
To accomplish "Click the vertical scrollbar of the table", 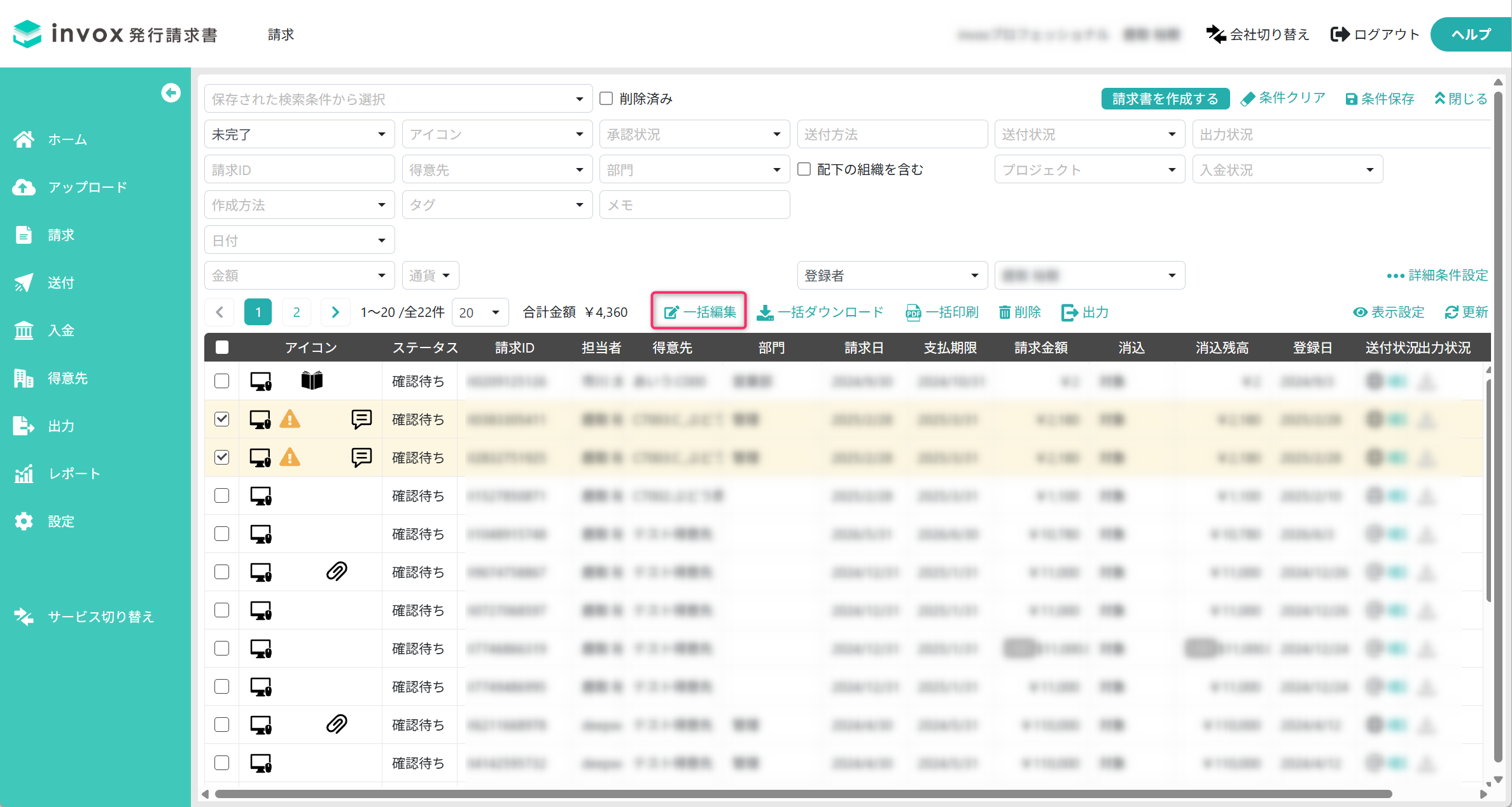I will click(x=1488, y=490).
